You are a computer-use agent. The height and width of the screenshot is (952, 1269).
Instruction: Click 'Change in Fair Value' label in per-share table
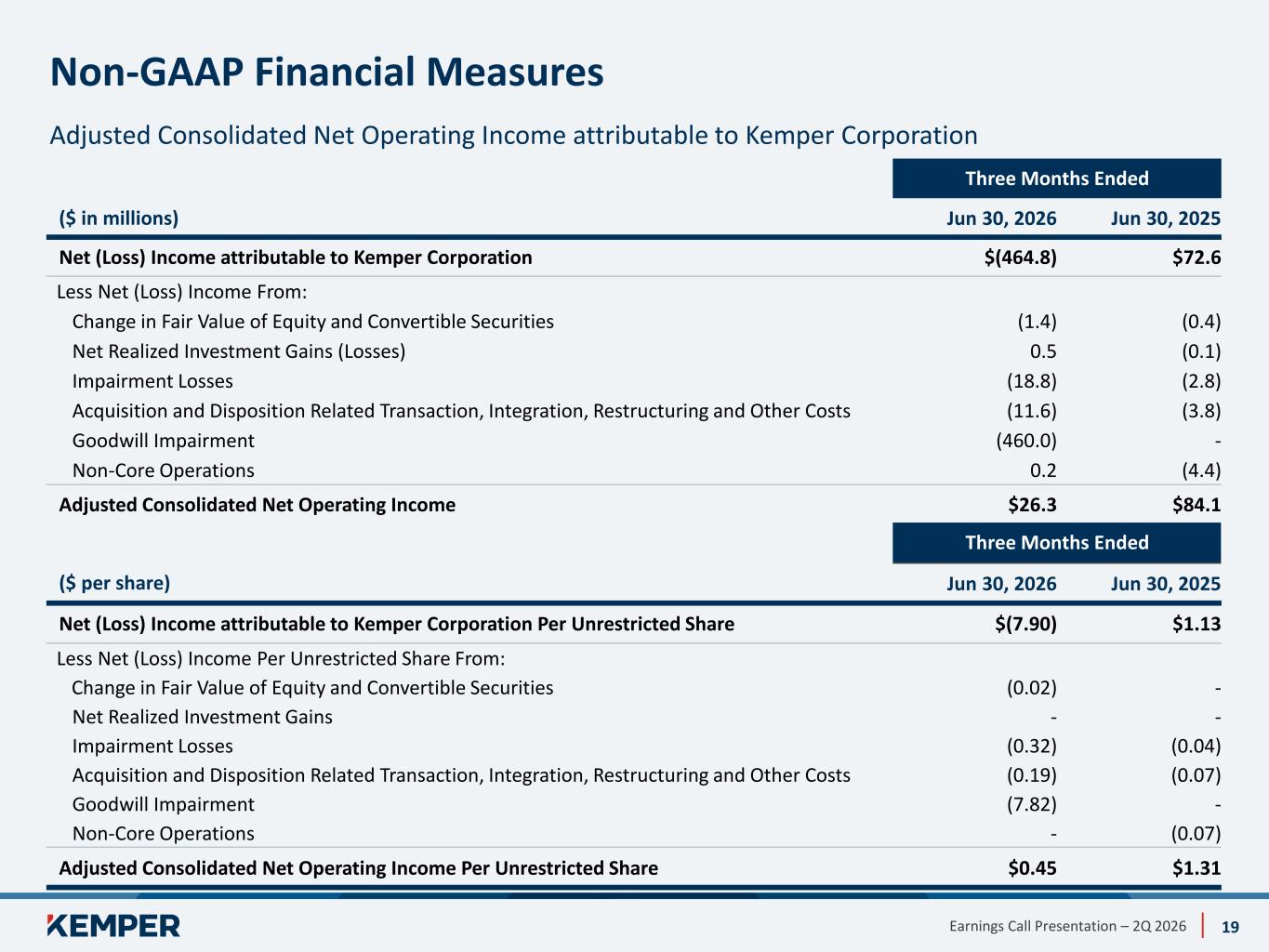point(313,688)
